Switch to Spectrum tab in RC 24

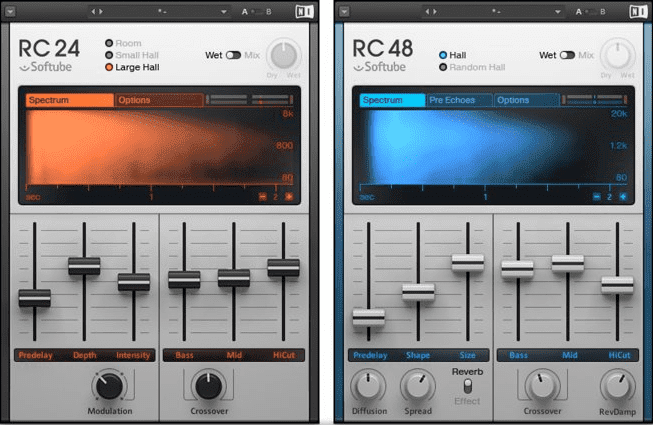pyautogui.click(x=70, y=100)
